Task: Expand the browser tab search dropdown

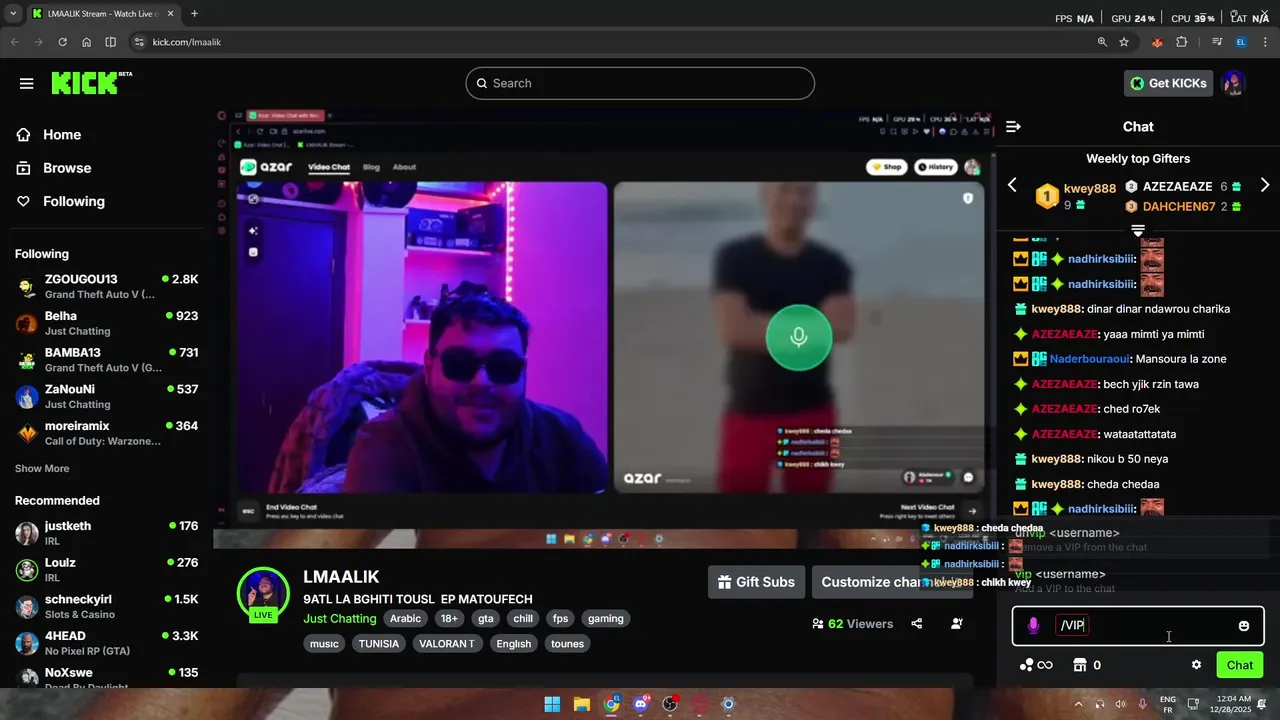Action: pos(13,14)
